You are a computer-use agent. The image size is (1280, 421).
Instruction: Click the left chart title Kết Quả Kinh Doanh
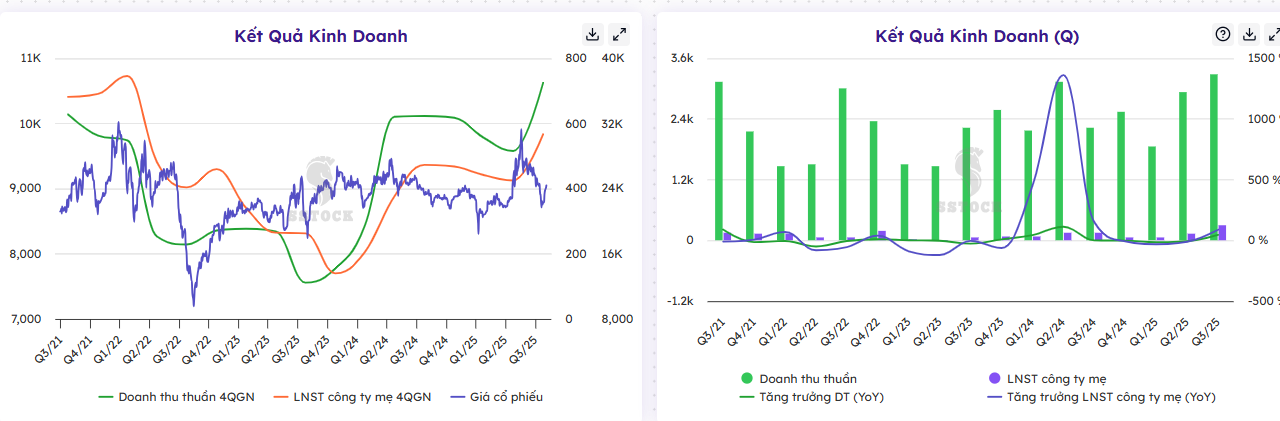[321, 36]
